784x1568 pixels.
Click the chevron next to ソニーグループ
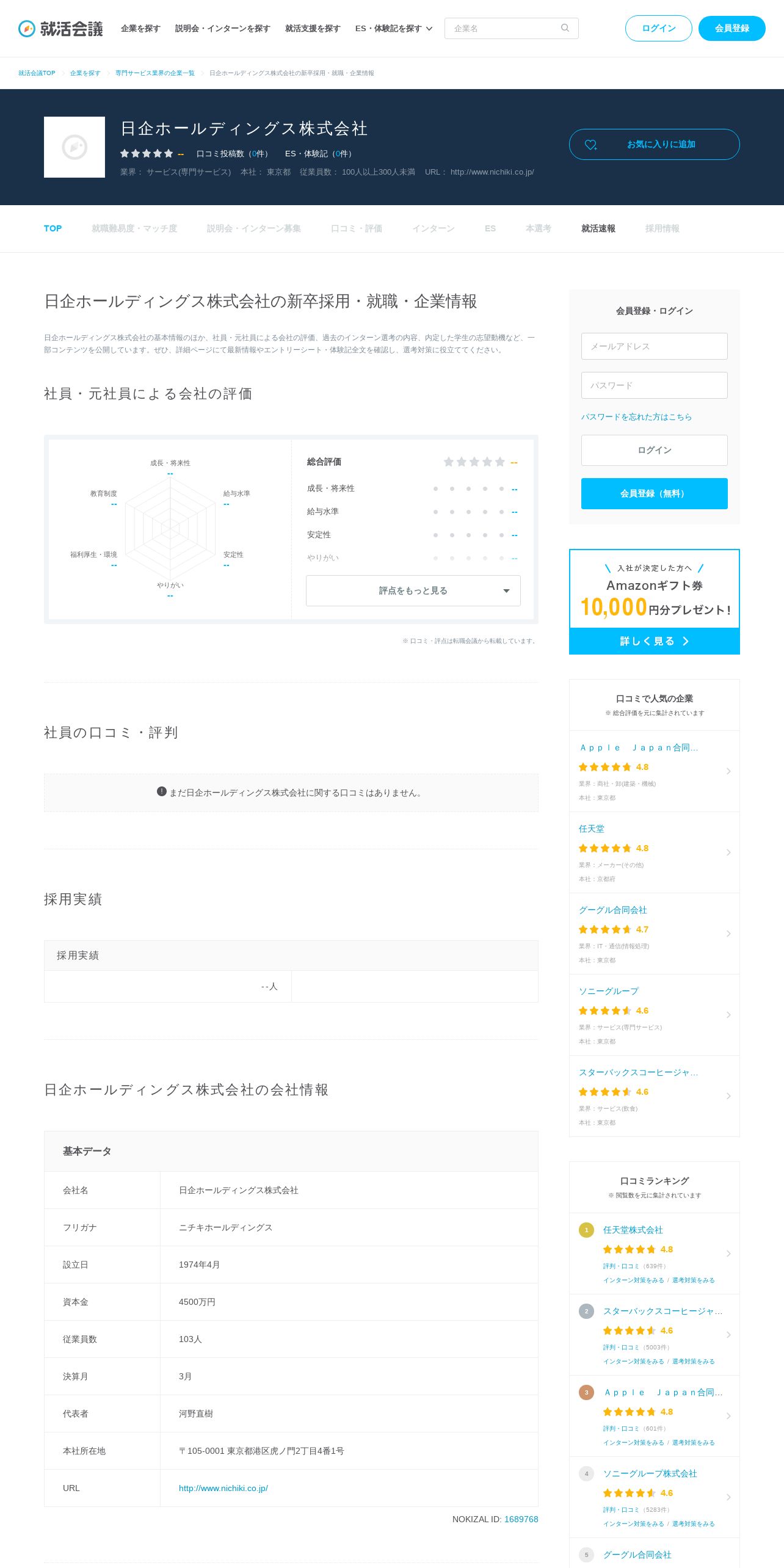(x=728, y=1015)
